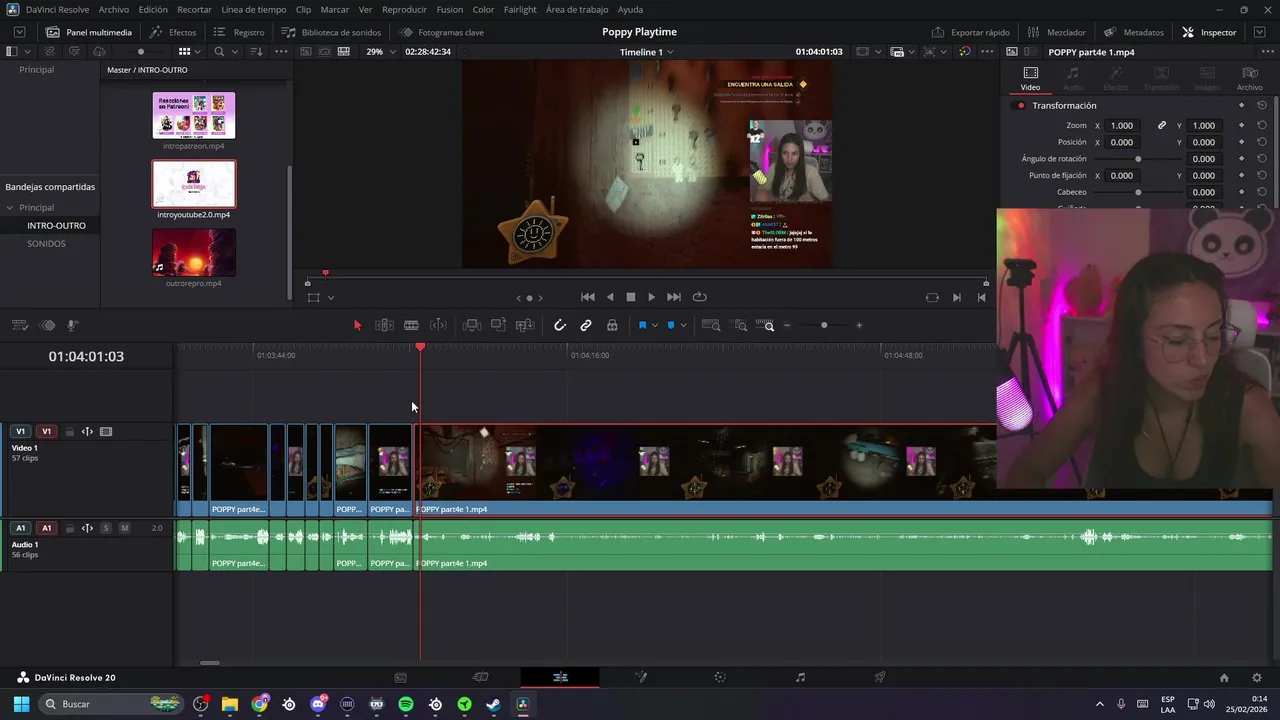Click the Exportar rápido button
The width and height of the screenshot is (1280, 720).
(x=970, y=32)
